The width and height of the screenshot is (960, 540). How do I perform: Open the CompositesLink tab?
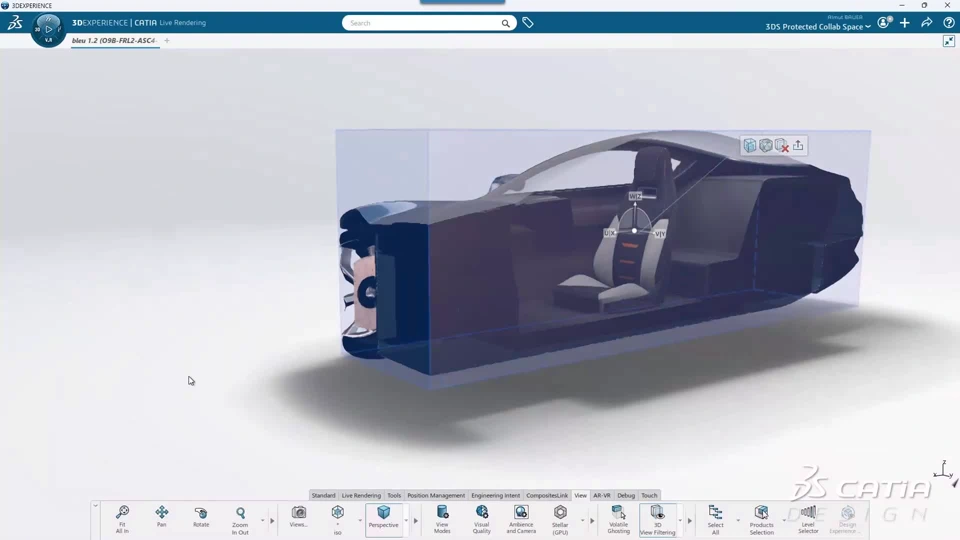click(x=547, y=495)
